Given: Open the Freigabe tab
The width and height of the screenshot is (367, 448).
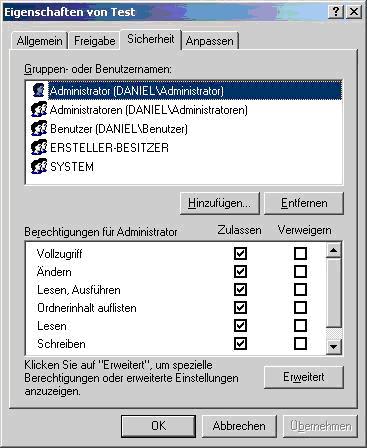Looking at the screenshot, I should tap(95, 41).
